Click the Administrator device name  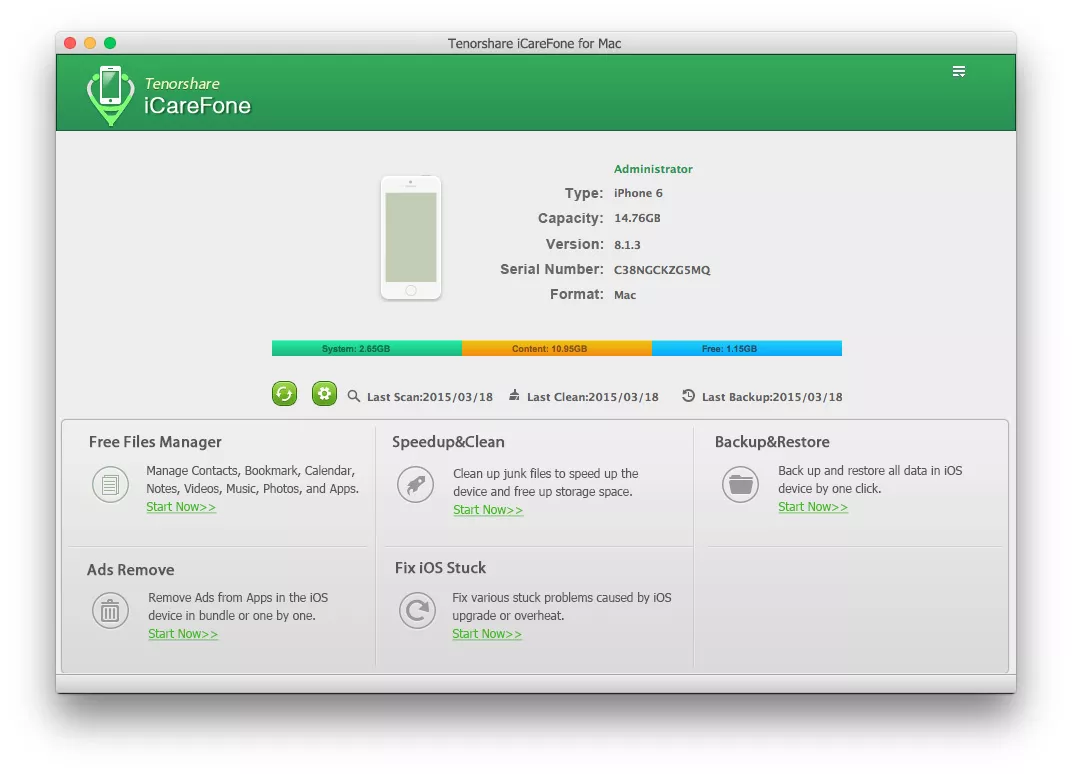tap(653, 169)
